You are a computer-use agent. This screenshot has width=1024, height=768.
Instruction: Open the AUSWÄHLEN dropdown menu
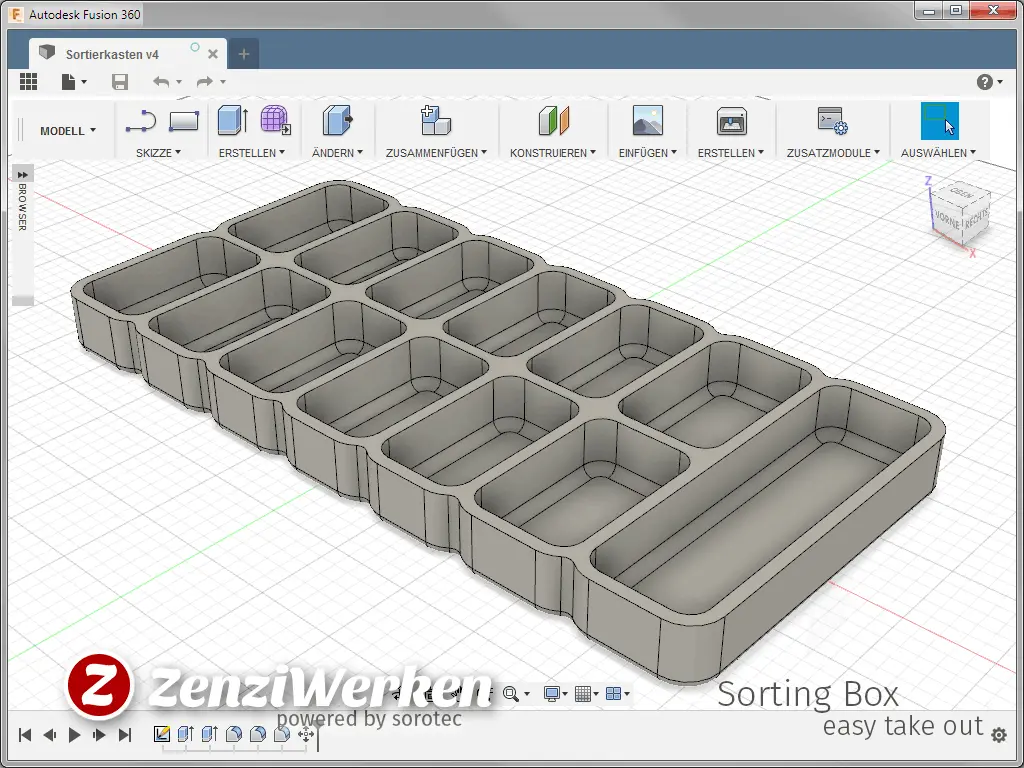tap(938, 153)
